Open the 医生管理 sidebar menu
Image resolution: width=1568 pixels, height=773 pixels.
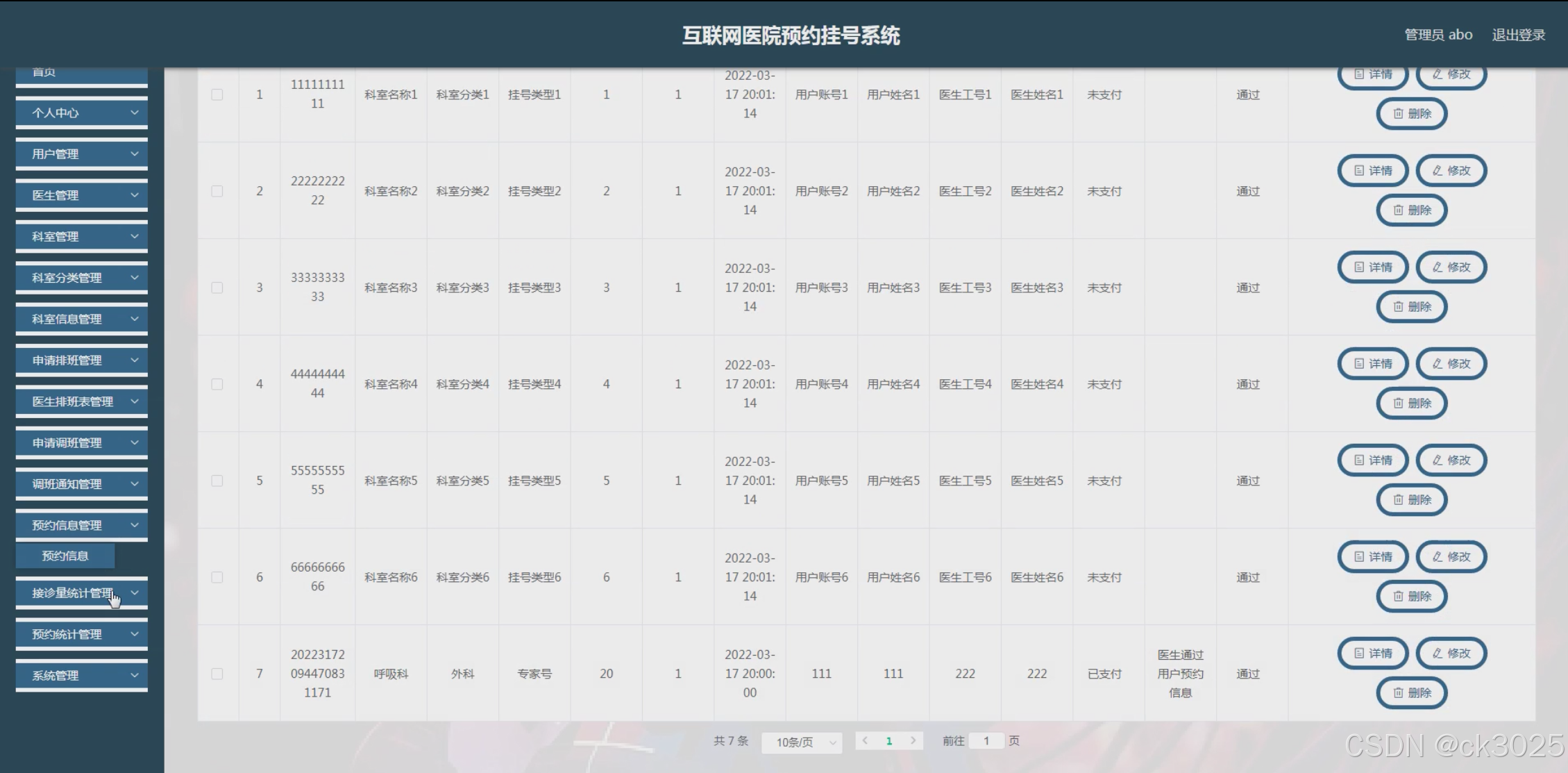click(81, 195)
